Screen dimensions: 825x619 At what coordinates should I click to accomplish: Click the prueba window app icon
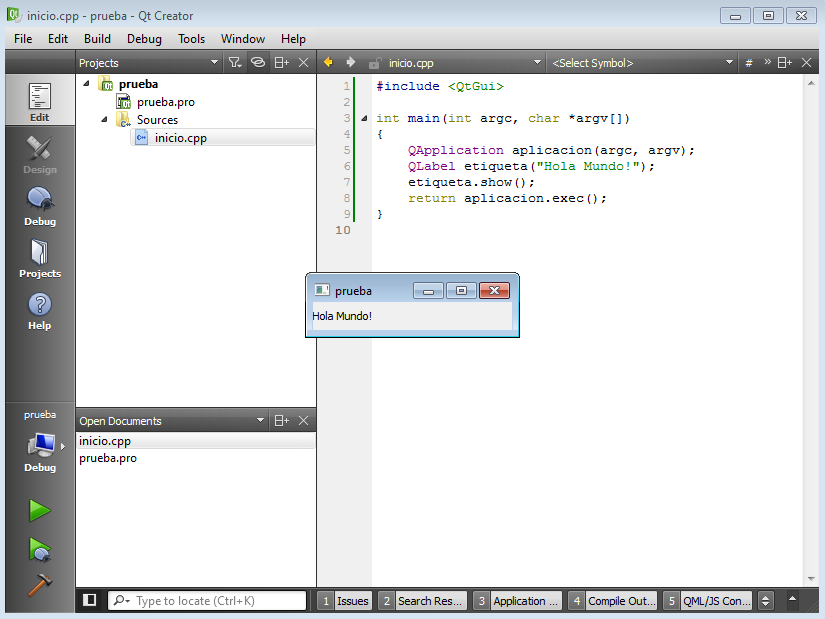pyautogui.click(x=321, y=290)
